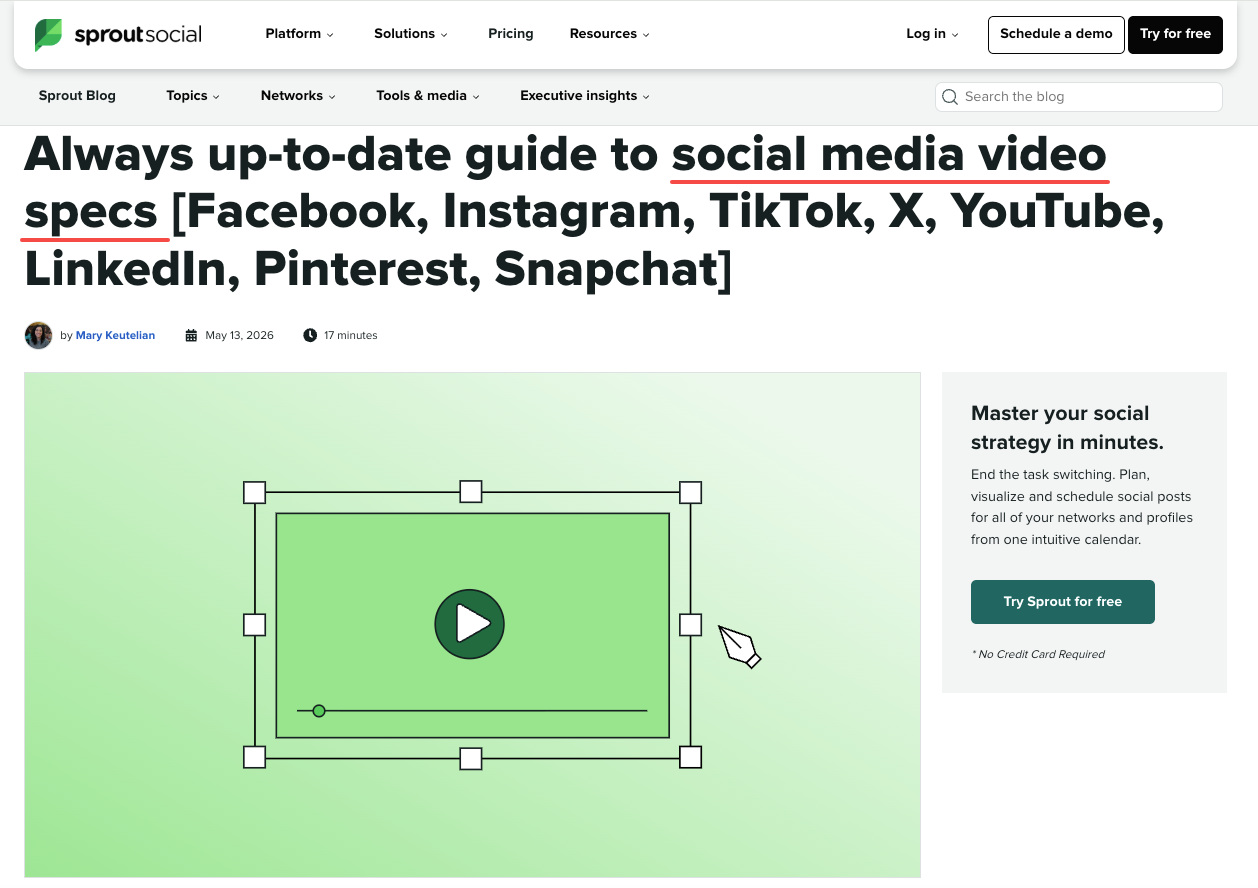Click the hero video illustration image

pos(472,625)
